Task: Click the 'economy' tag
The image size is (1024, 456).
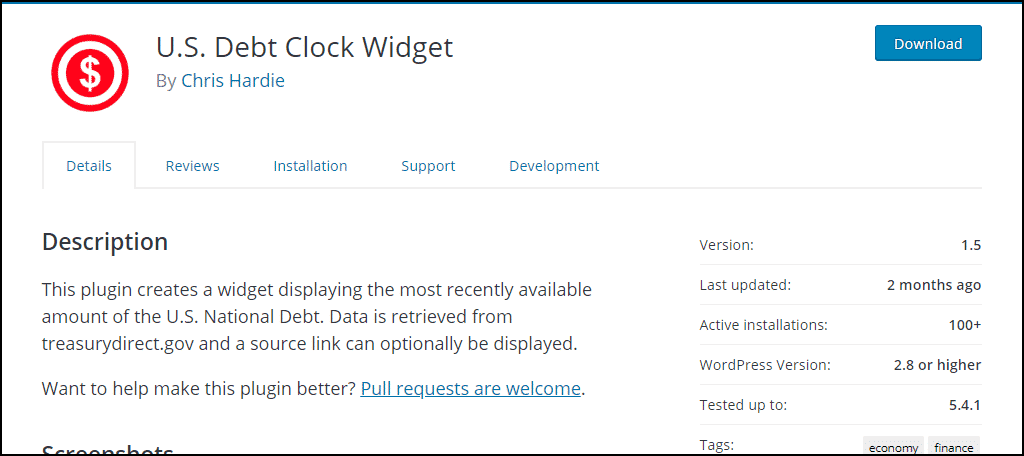Action: [x=893, y=448]
